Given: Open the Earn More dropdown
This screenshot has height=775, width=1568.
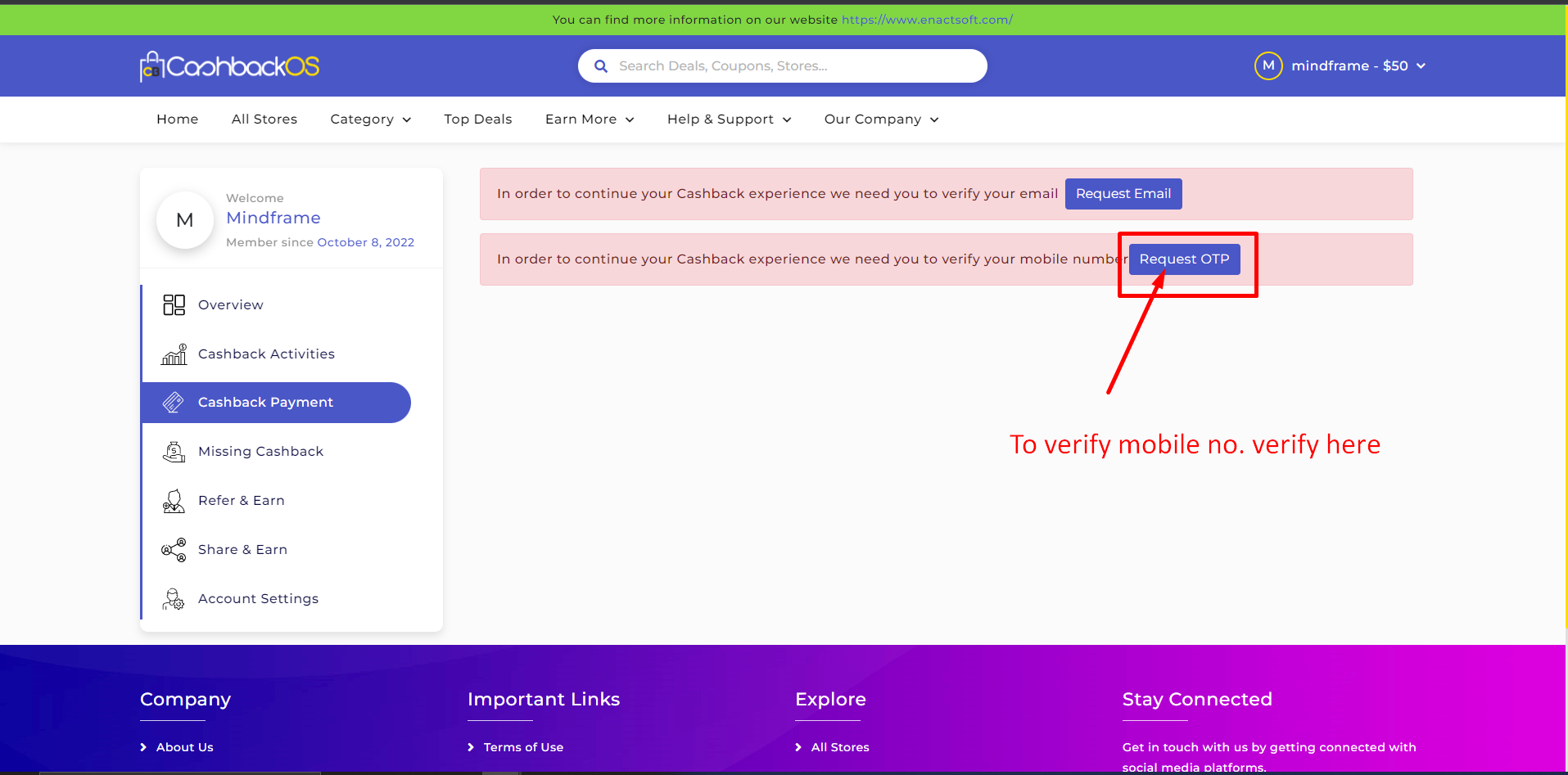Looking at the screenshot, I should click(590, 119).
